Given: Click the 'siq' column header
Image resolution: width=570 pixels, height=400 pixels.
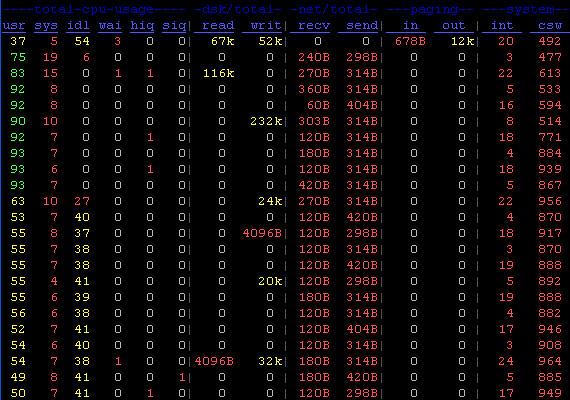Looking at the screenshot, I should [174, 25].
